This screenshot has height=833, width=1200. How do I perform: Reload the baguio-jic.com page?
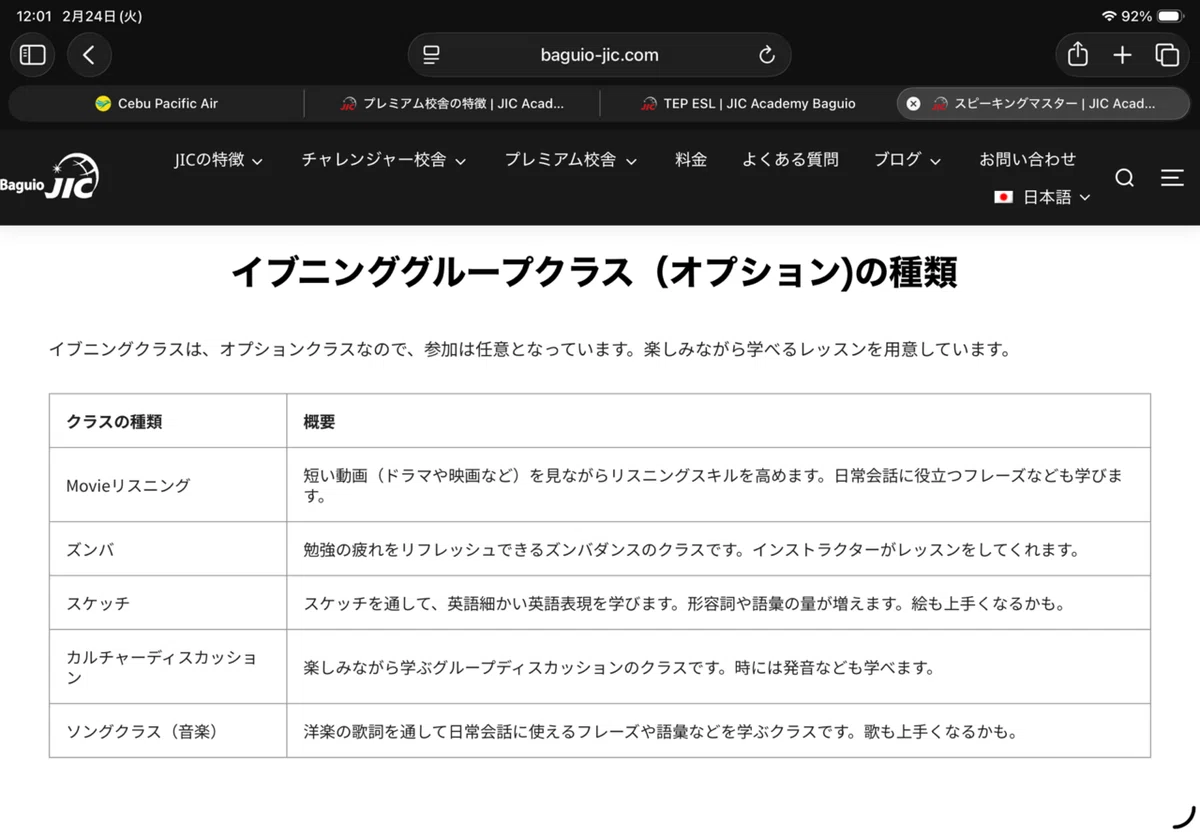coord(767,55)
